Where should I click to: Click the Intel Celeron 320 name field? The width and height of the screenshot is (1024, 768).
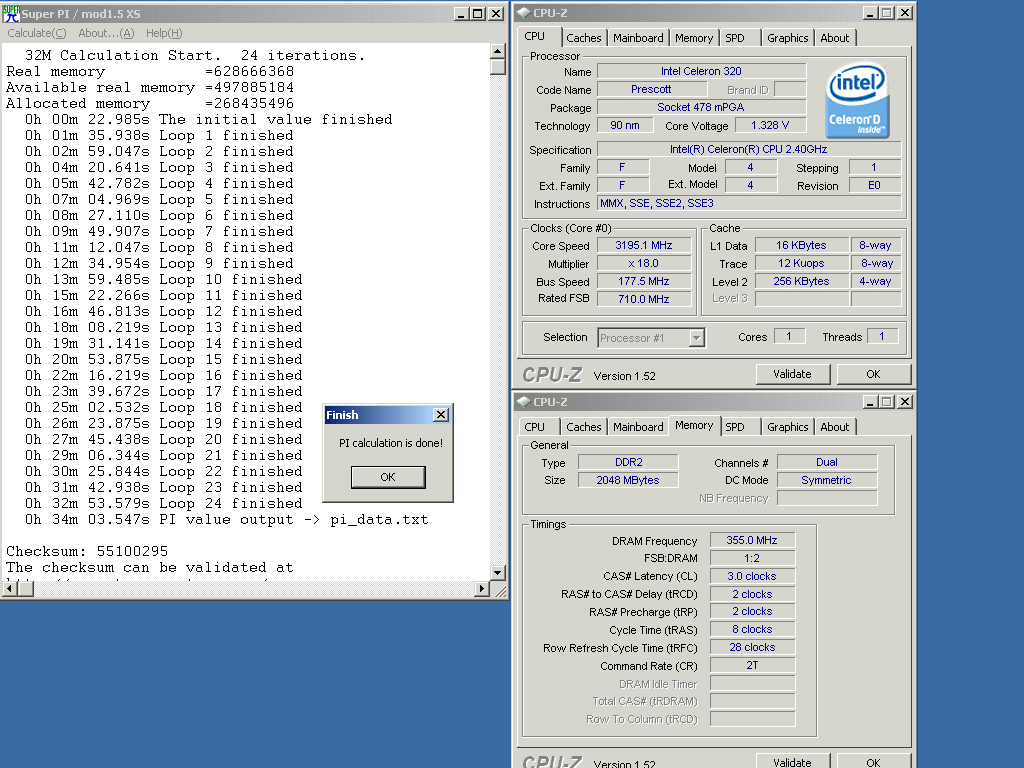click(x=701, y=71)
